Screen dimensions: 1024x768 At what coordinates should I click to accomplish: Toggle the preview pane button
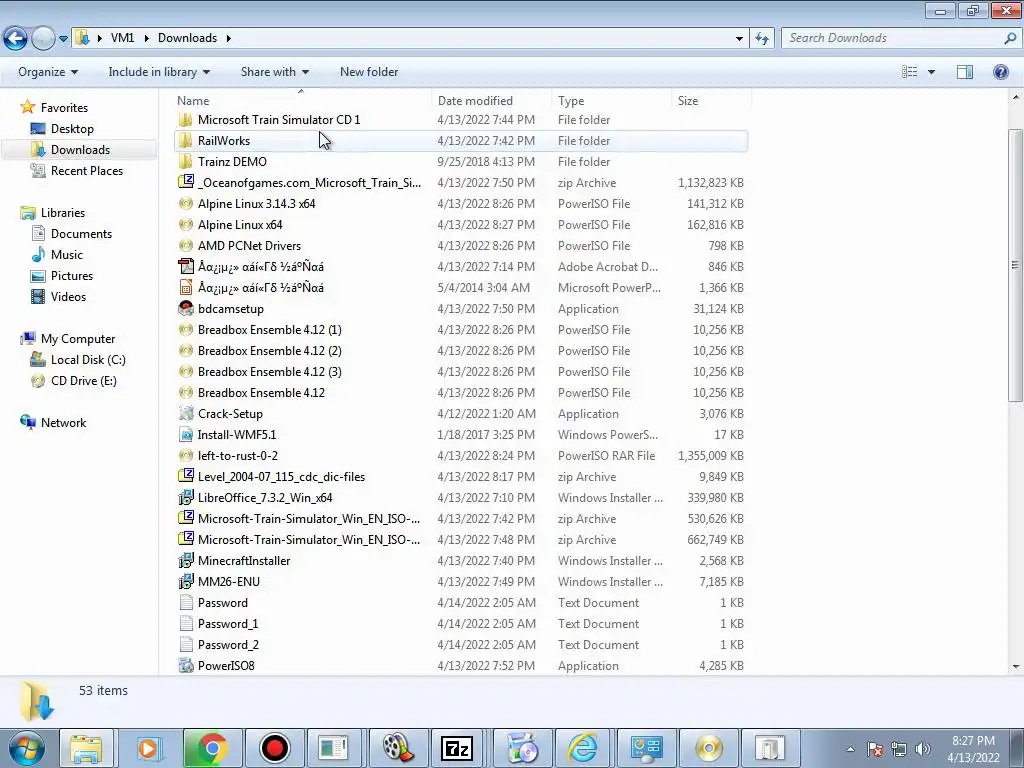point(965,72)
